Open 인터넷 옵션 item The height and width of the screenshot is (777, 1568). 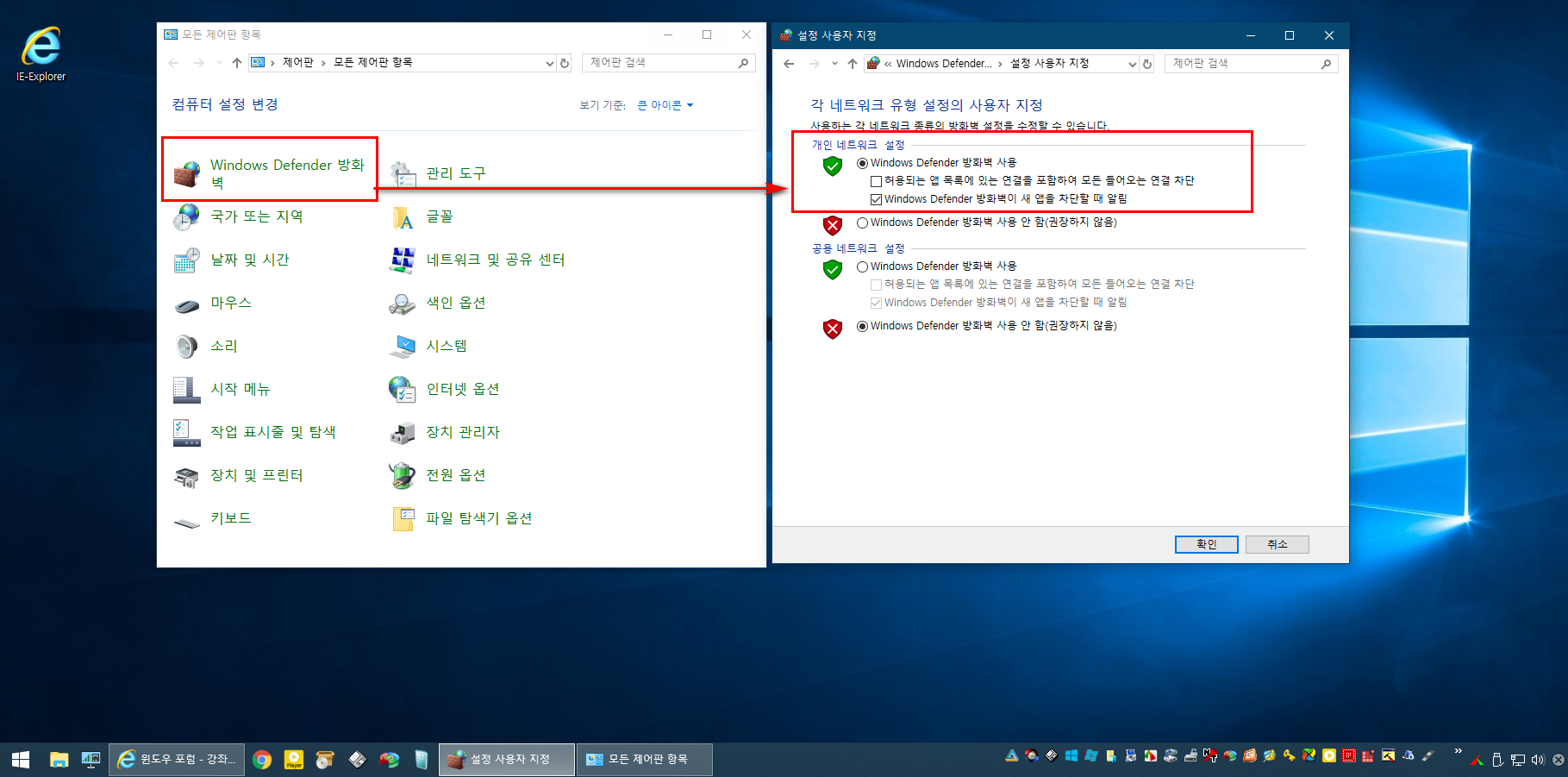pyautogui.click(x=444, y=389)
